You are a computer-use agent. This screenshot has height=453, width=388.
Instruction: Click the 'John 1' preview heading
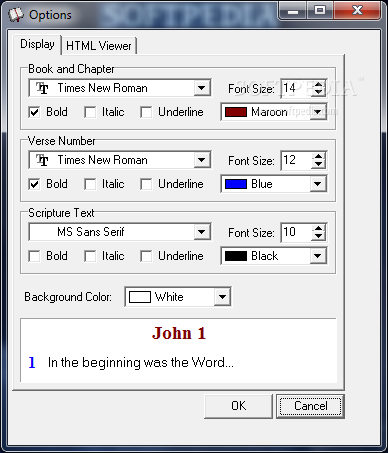tap(179, 333)
